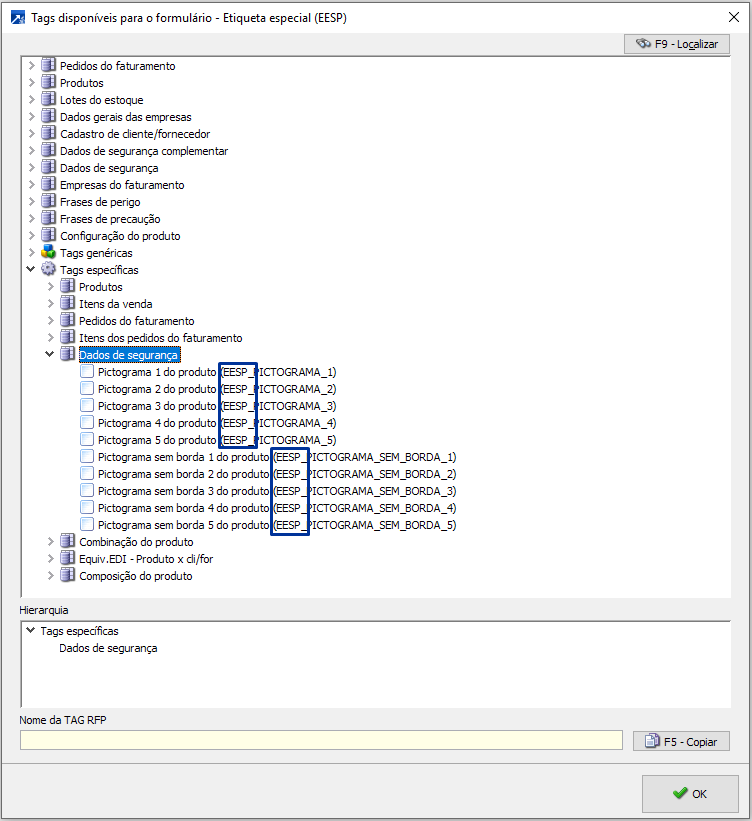Screen dimensions: 752x821
Task: Check Pictograma 3 do produto checkbox
Action: tap(87, 406)
